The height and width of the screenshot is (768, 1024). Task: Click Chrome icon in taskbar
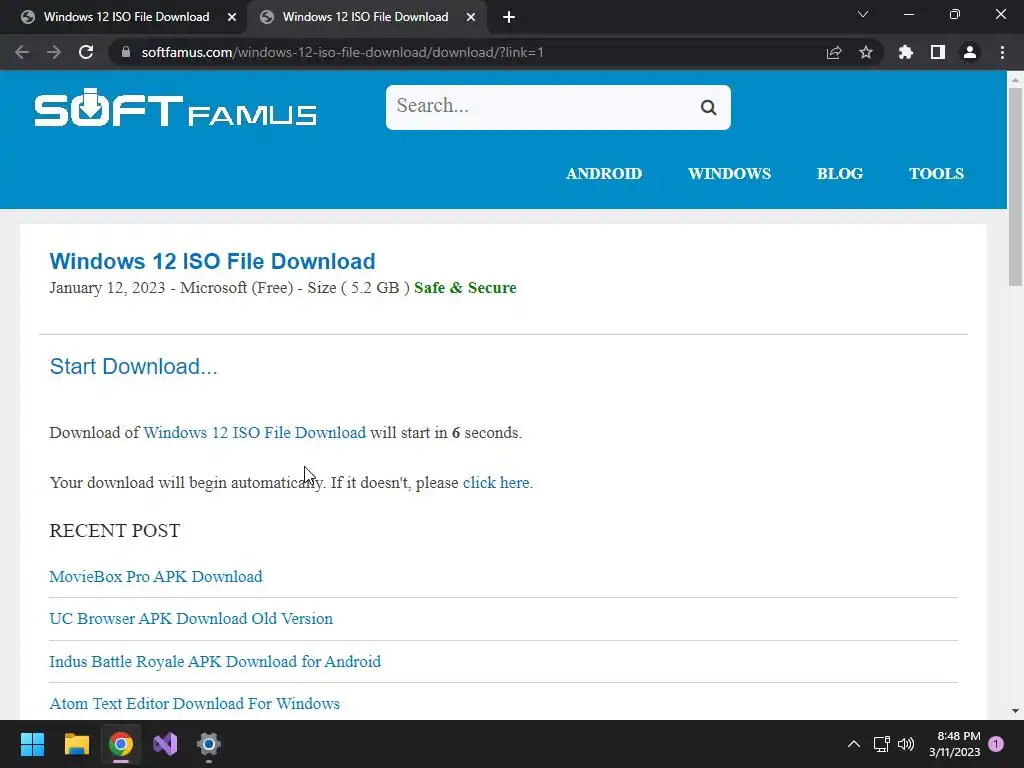[x=121, y=744]
